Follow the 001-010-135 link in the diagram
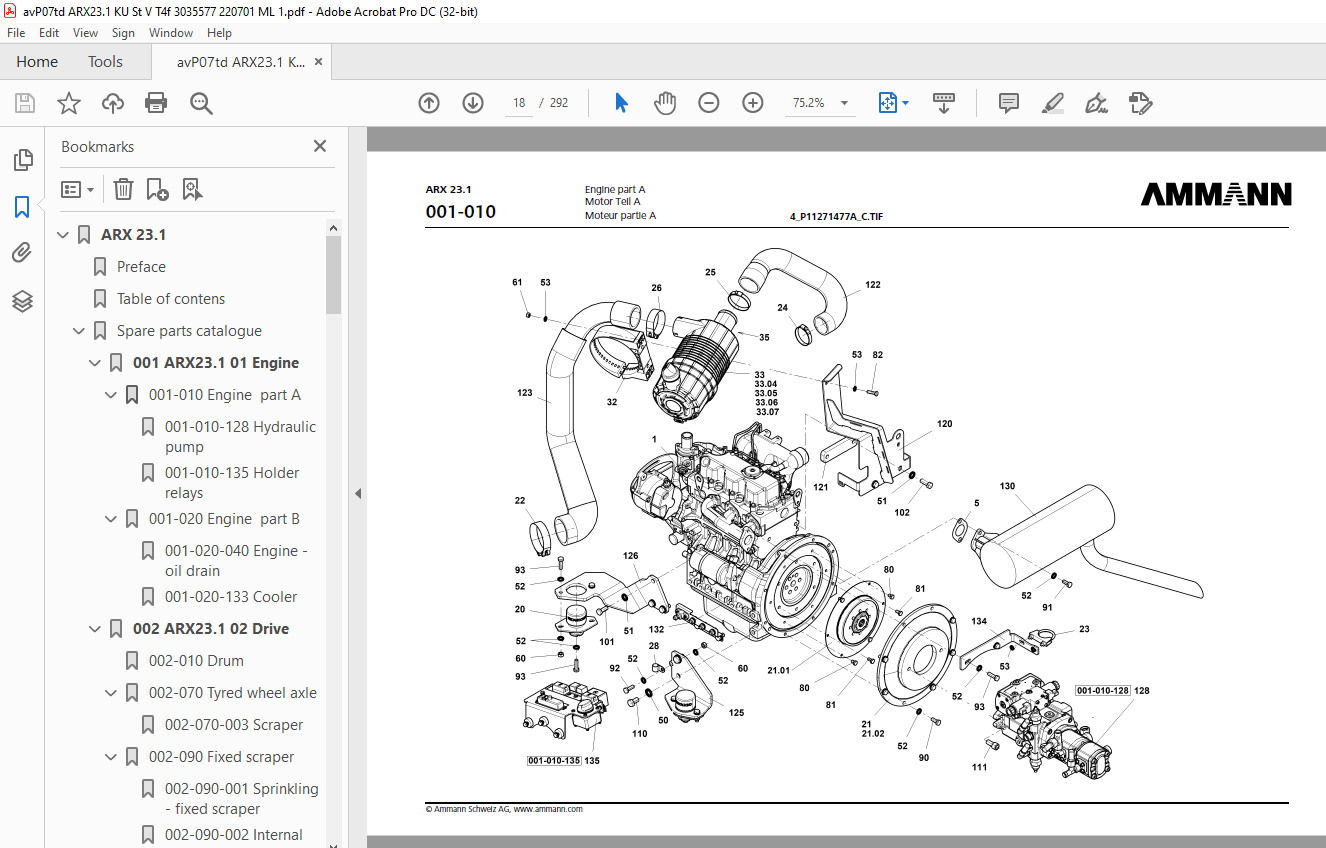The height and width of the screenshot is (848, 1326). coord(554,761)
